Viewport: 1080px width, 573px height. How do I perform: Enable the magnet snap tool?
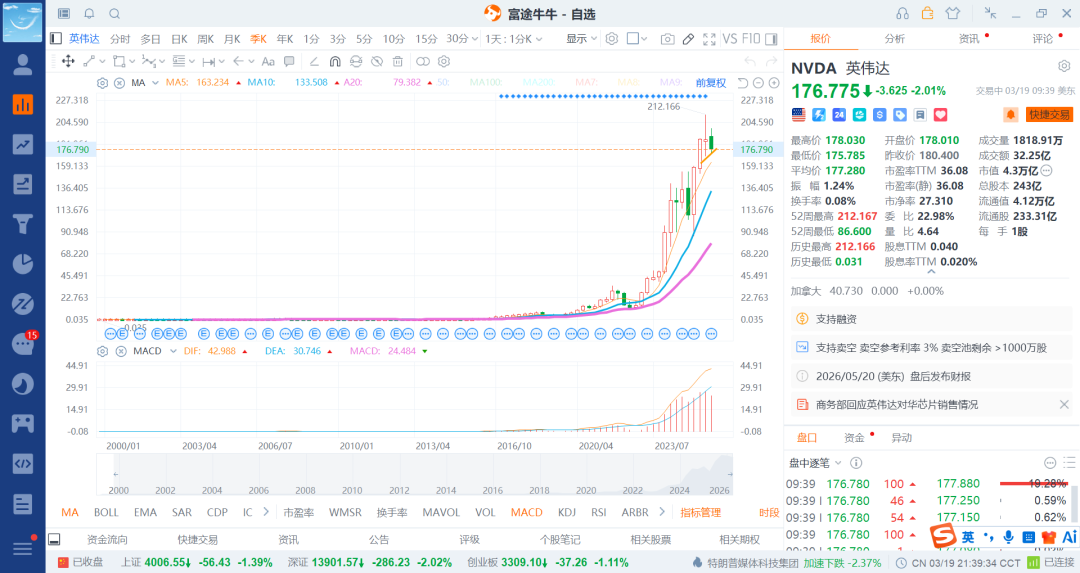(x=335, y=61)
